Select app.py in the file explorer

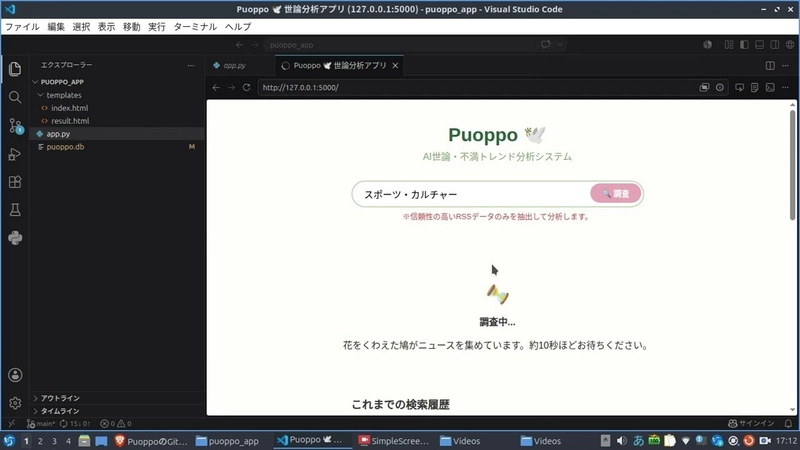58,134
